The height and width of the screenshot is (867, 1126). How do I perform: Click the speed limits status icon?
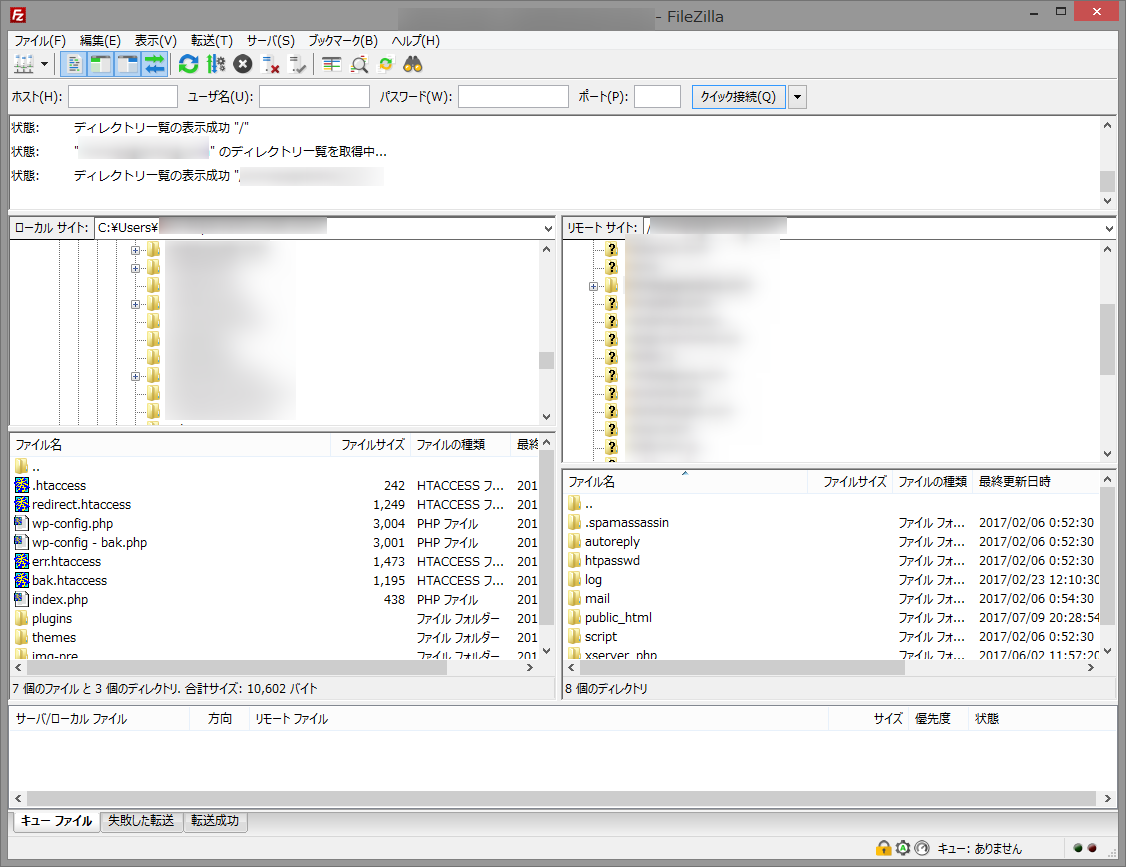[922, 848]
